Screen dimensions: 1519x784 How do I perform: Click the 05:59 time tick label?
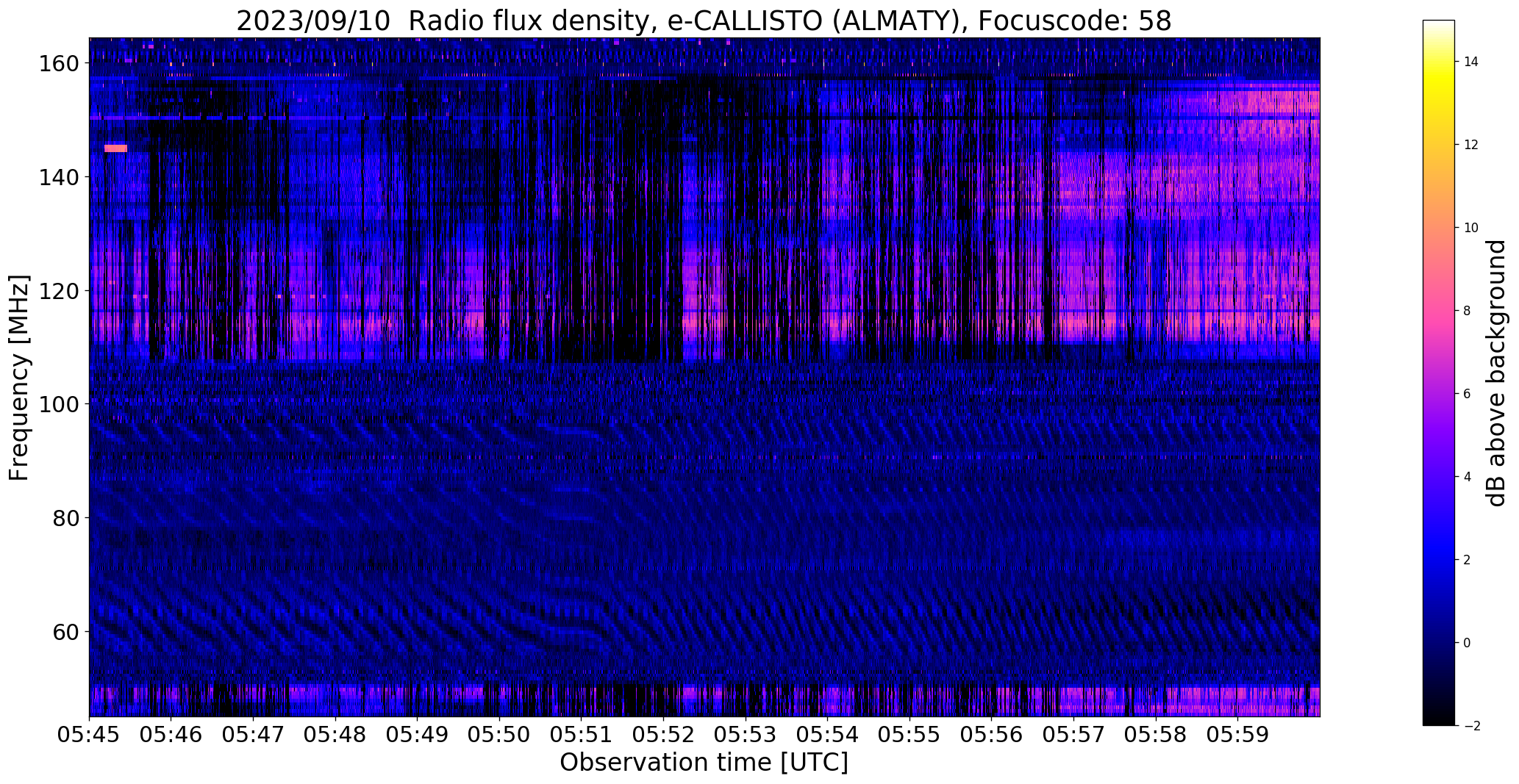[1237, 735]
